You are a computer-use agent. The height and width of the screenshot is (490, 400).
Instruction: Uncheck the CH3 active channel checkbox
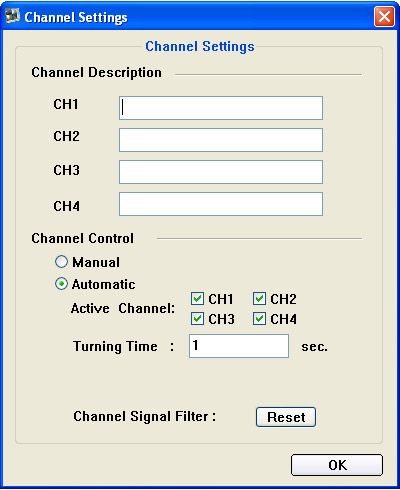click(197, 319)
